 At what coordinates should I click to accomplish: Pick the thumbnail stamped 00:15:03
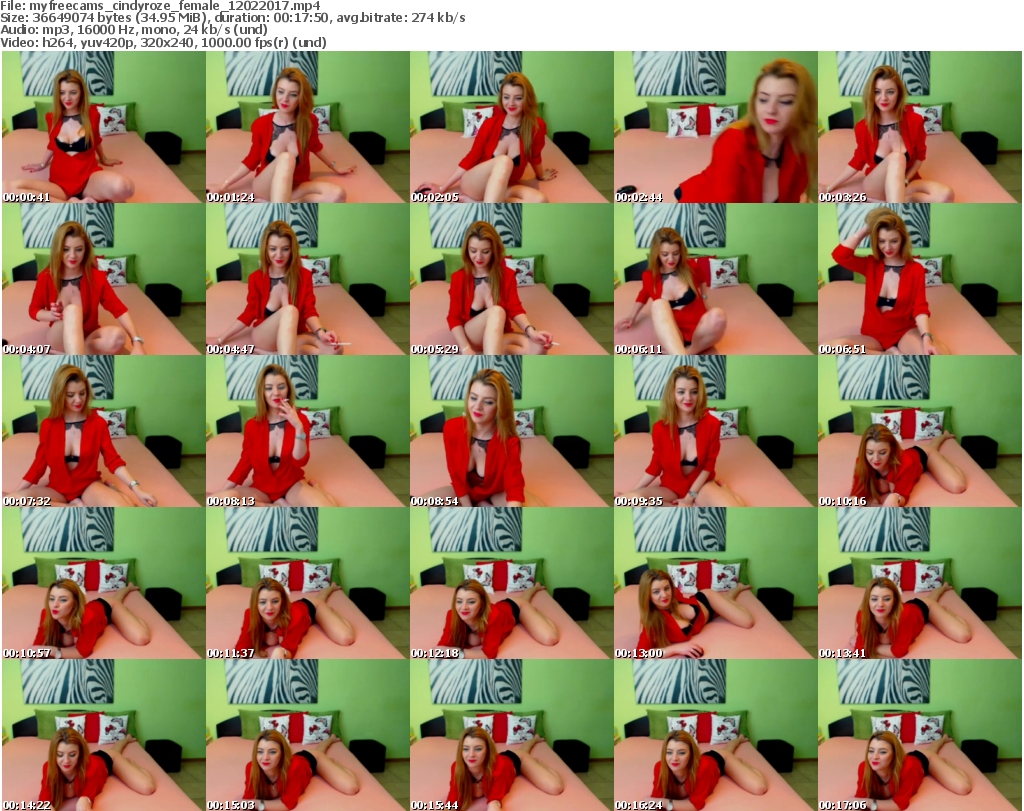pos(308,735)
